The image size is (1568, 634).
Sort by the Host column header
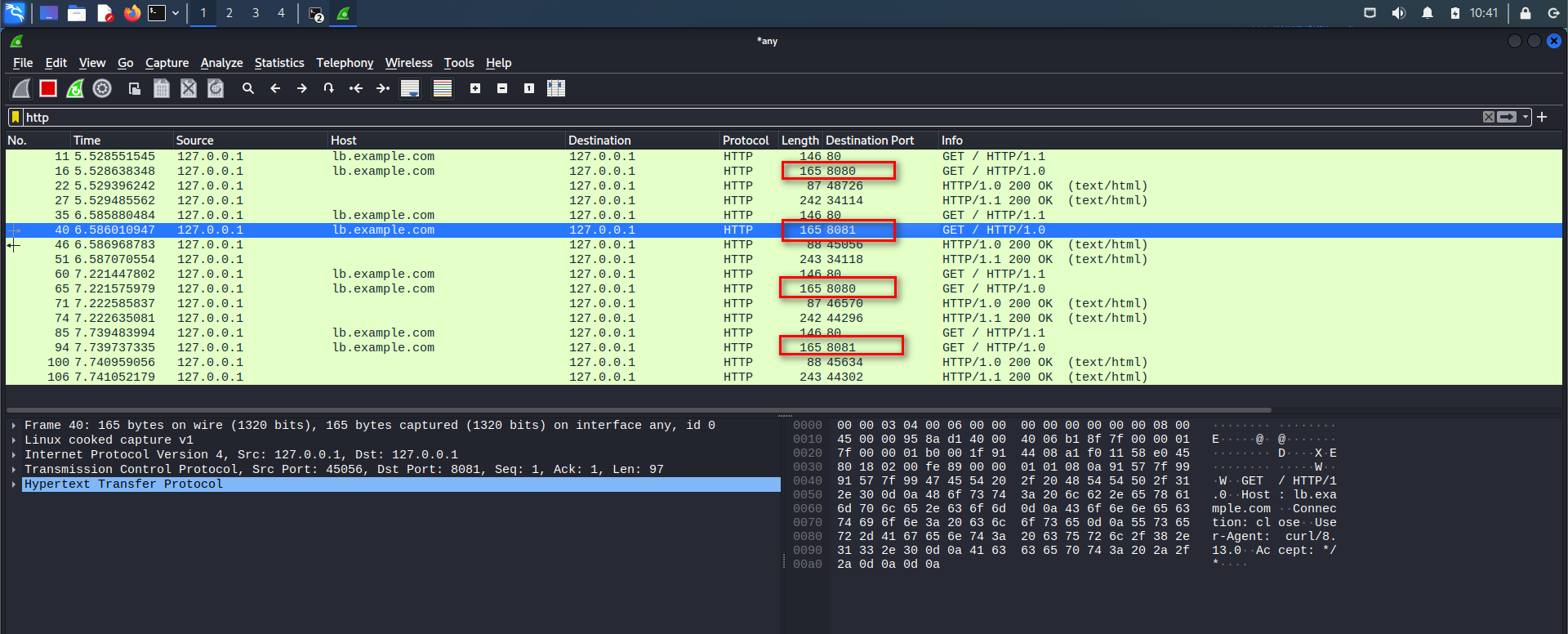click(446, 141)
